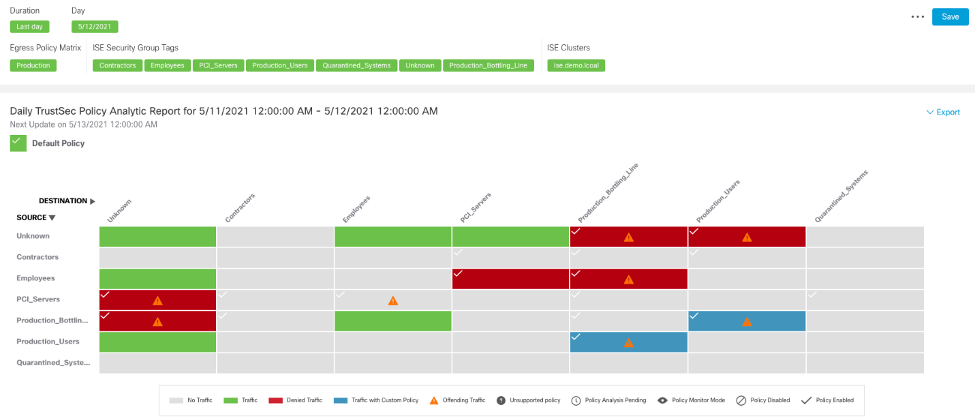This screenshot has width=977, height=420.
Task: Click warning icon in Production_Users to Production_Bottling_Line cell
Action: (629, 343)
